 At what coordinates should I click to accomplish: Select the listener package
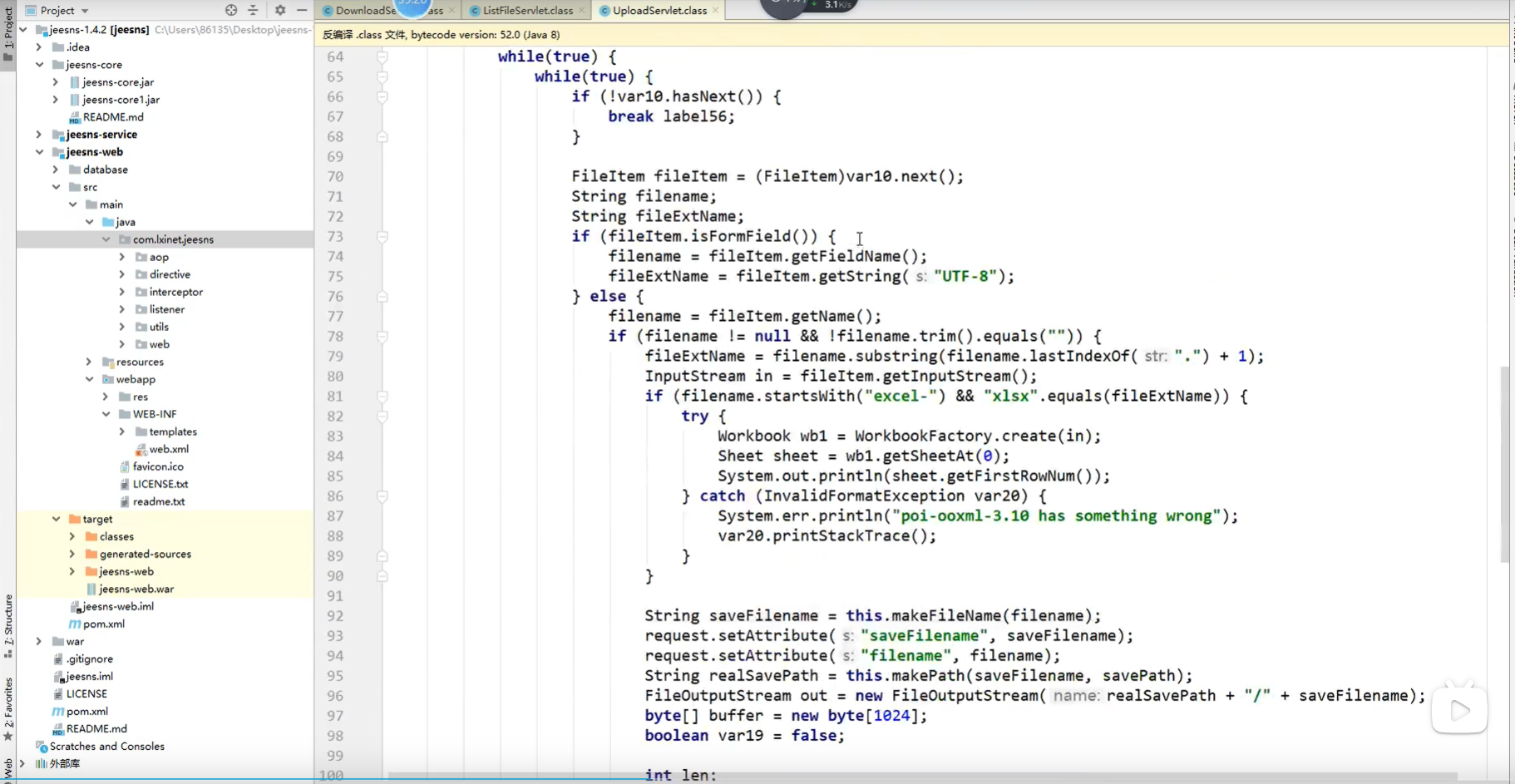tap(167, 309)
